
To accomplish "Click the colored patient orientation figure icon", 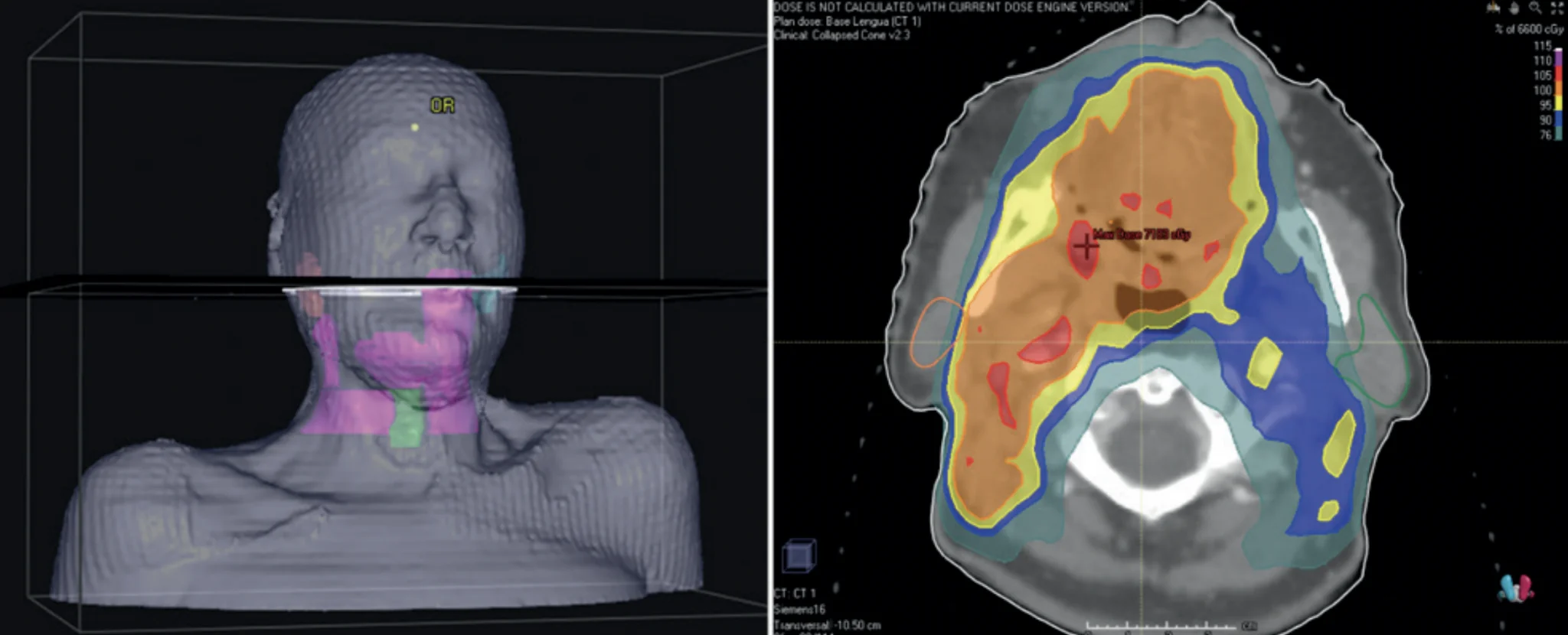I will click(1515, 588).
